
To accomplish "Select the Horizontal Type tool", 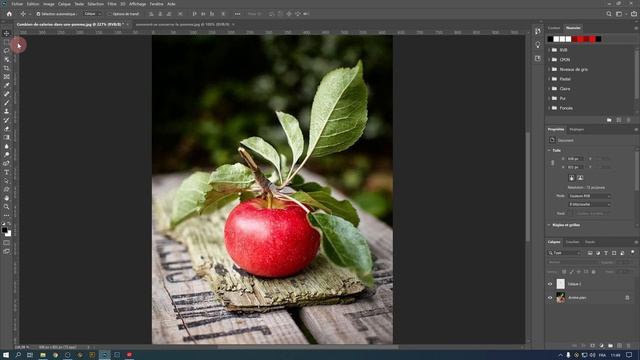I will click(x=6, y=172).
